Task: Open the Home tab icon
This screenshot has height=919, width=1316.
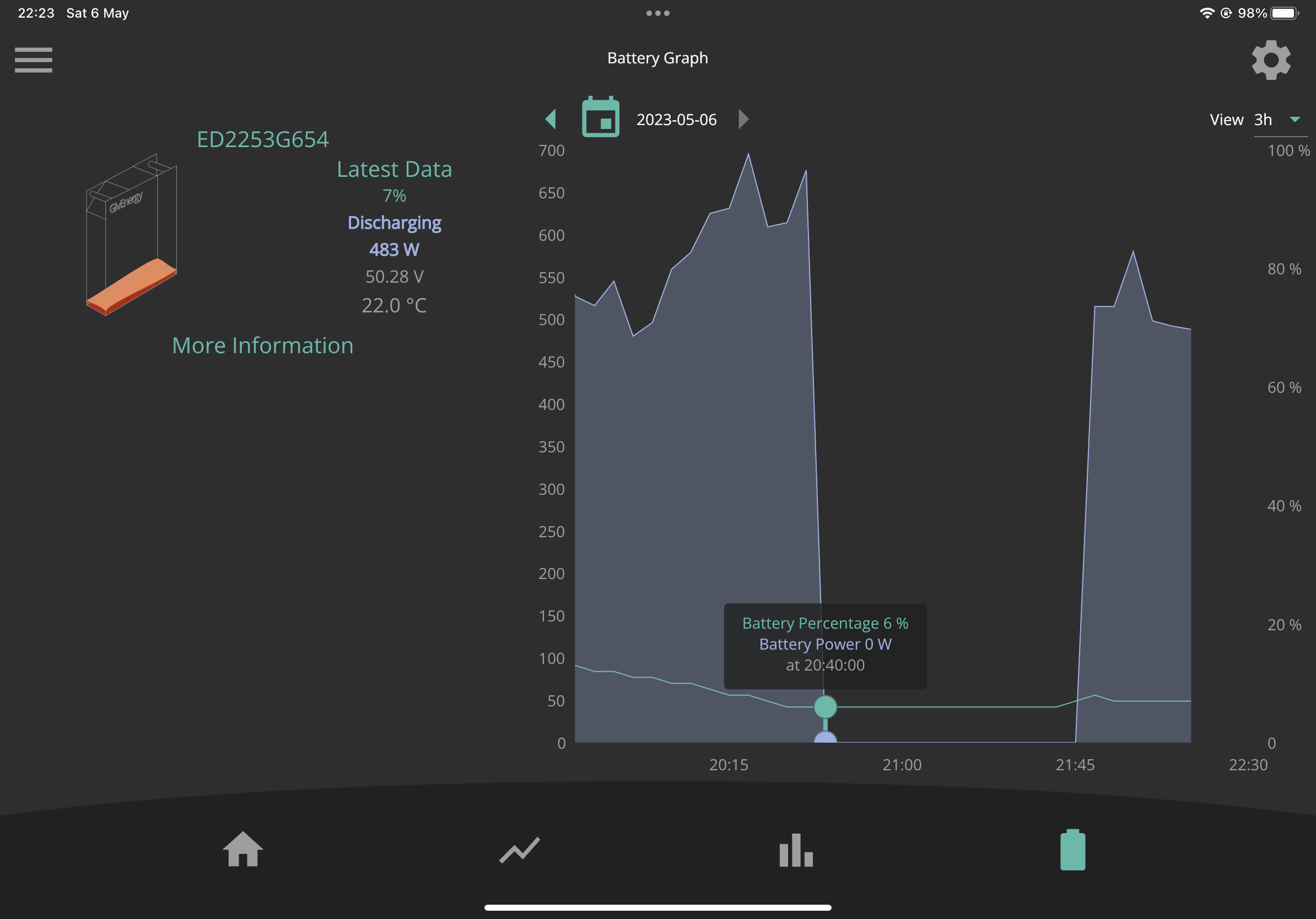Action: click(x=242, y=848)
